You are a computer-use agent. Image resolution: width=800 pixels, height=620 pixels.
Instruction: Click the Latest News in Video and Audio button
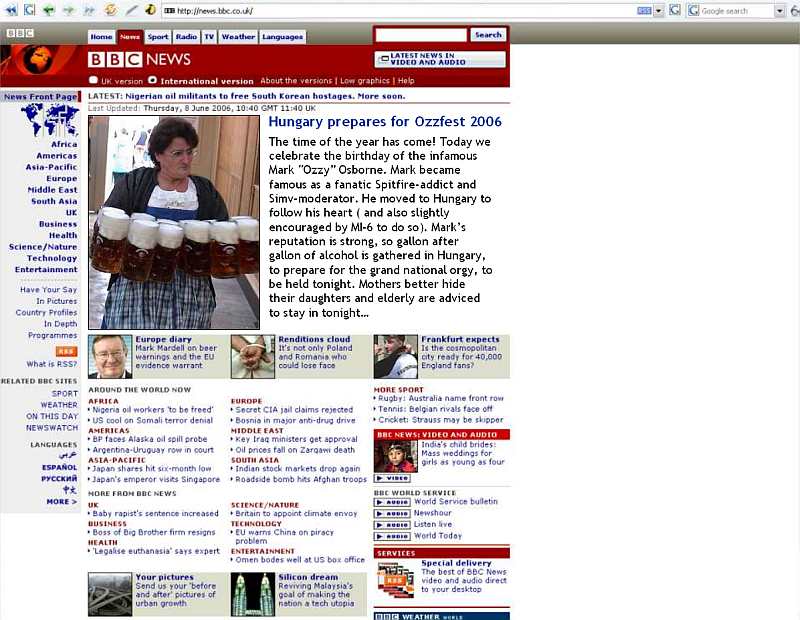pyautogui.click(x=440, y=59)
